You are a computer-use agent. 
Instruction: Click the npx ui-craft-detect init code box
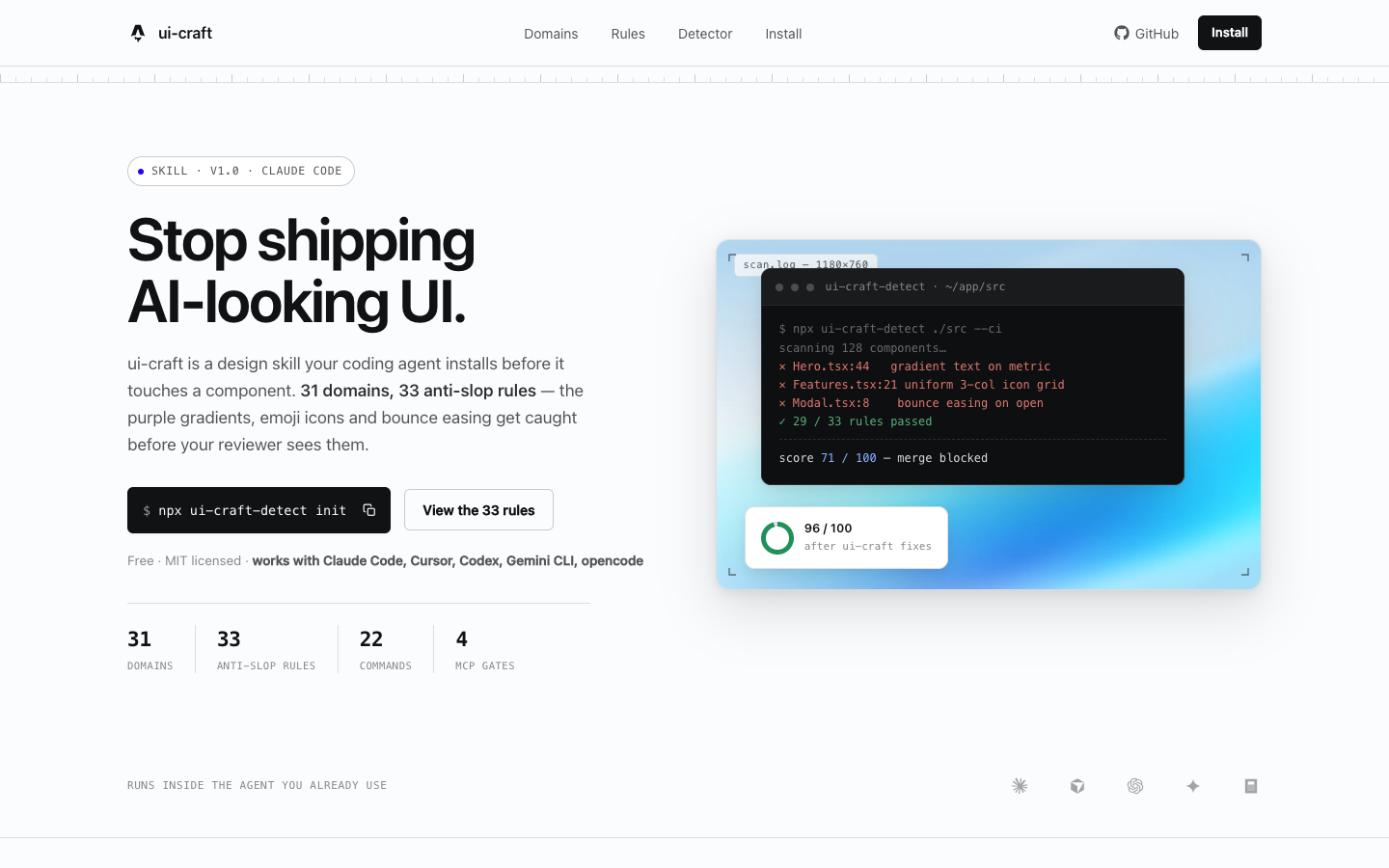(259, 510)
